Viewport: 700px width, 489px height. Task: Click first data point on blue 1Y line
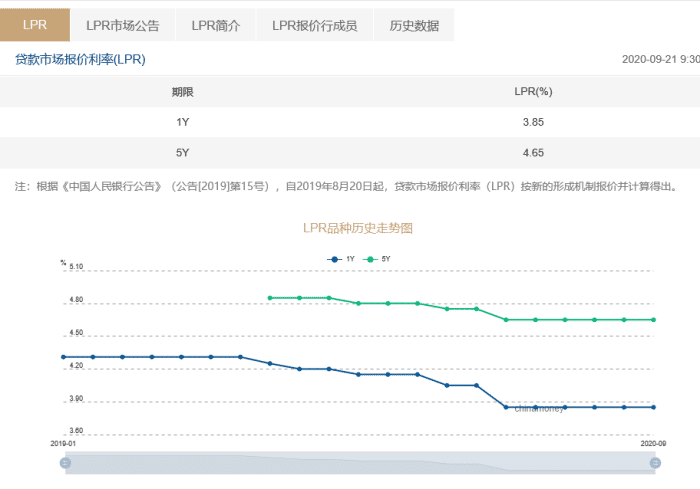63,357
